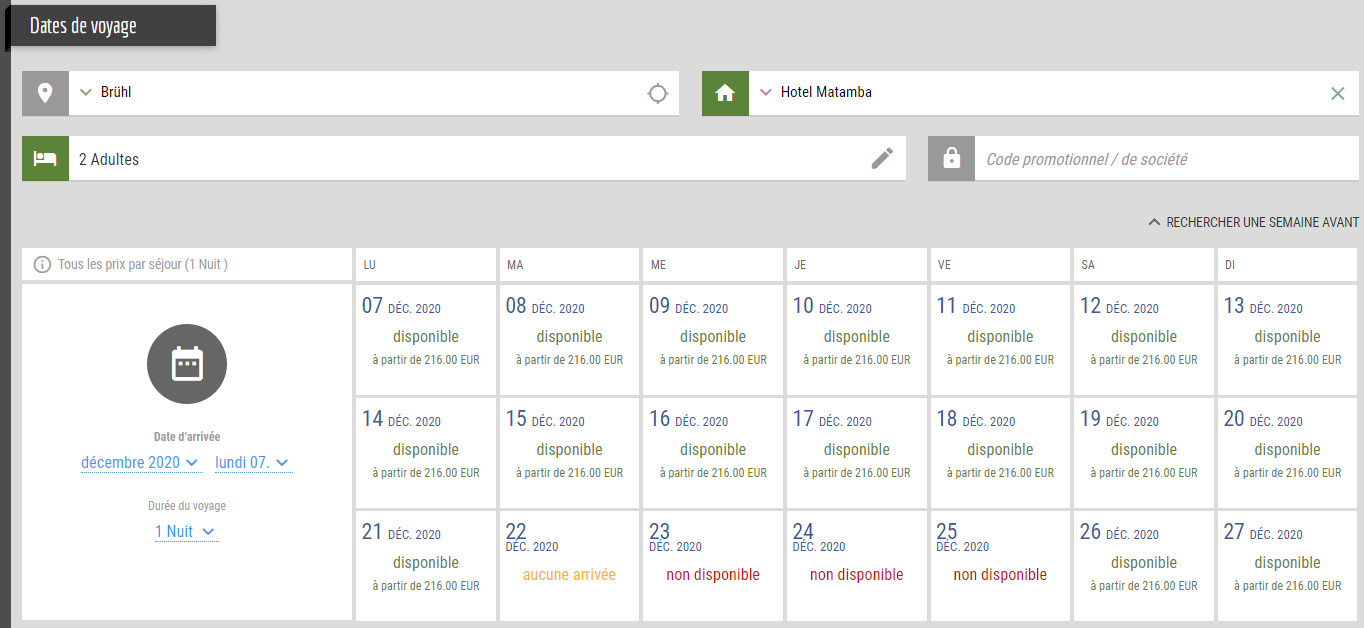Click the Dates de voyage heading
This screenshot has width=1364, height=628.
click(83, 27)
